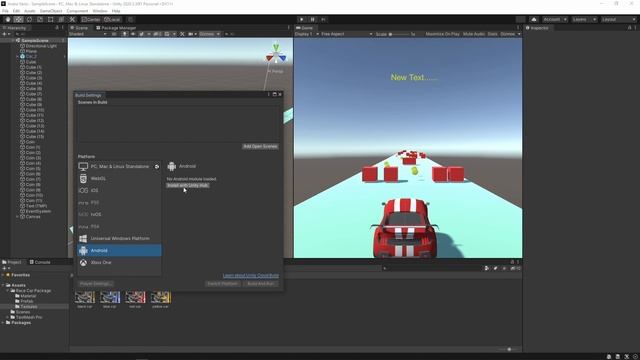Switch to the Package Manager tab
Image resolution: width=640 pixels, height=360 pixels.
click(116, 28)
